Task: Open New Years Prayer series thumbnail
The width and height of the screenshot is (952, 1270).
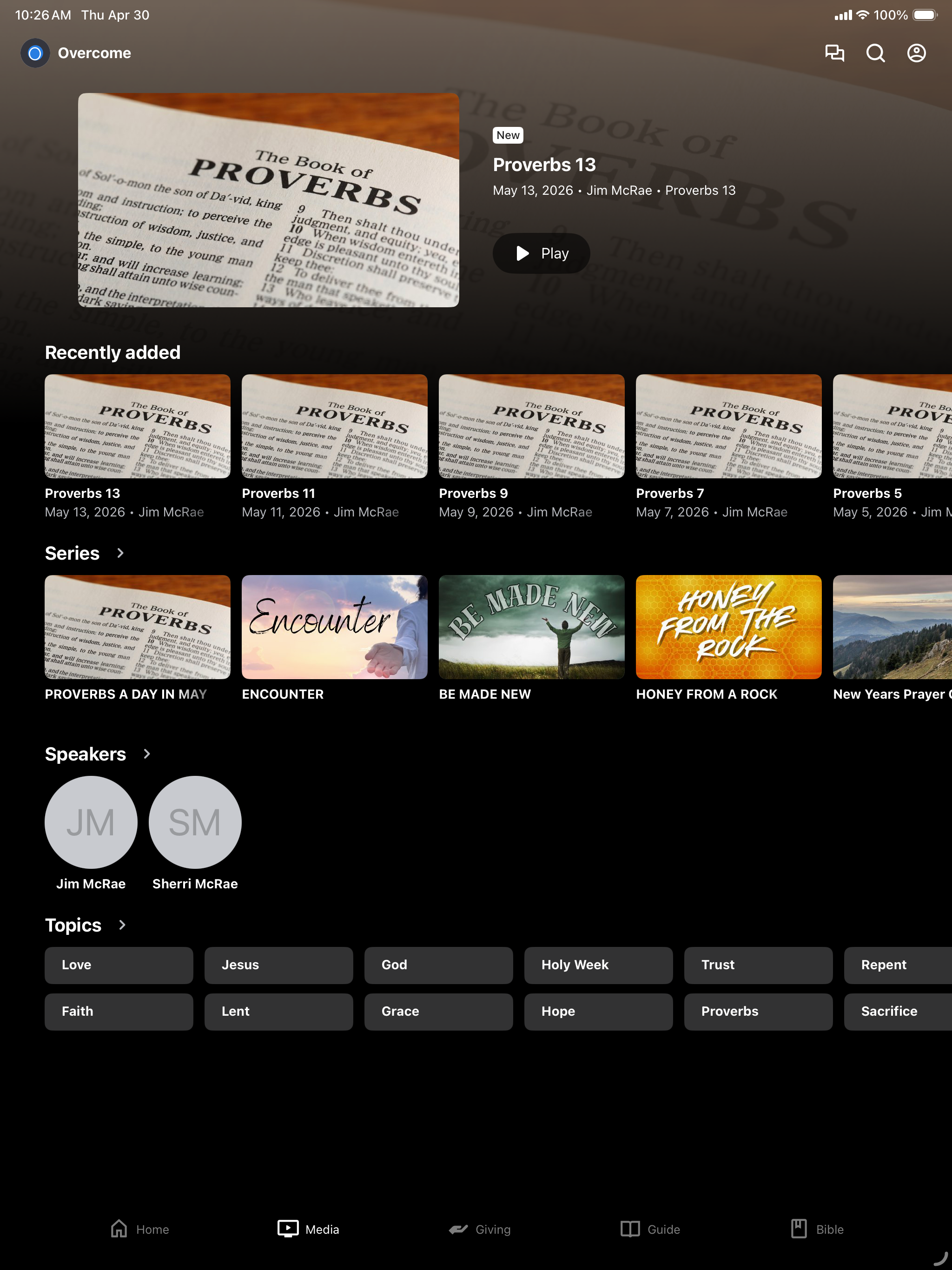Action: pos(892,627)
